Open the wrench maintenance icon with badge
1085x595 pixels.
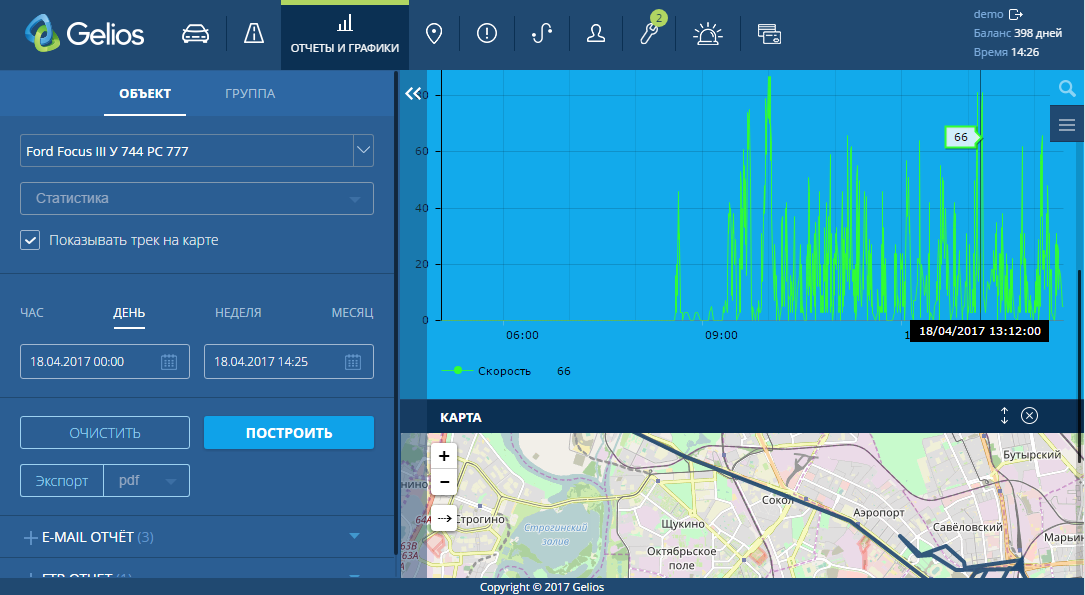(650, 34)
